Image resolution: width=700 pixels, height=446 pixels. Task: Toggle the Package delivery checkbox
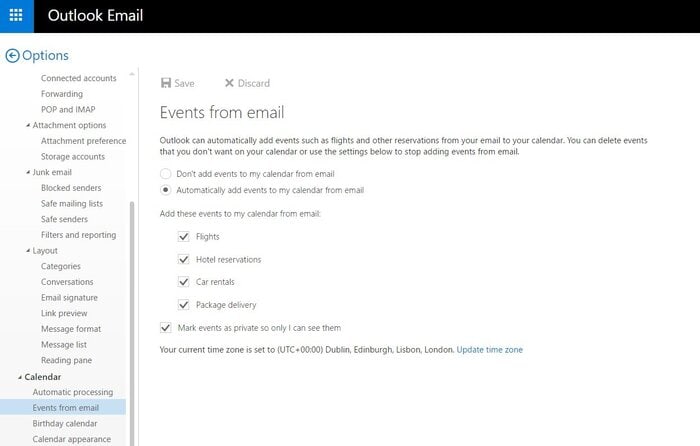coord(183,305)
